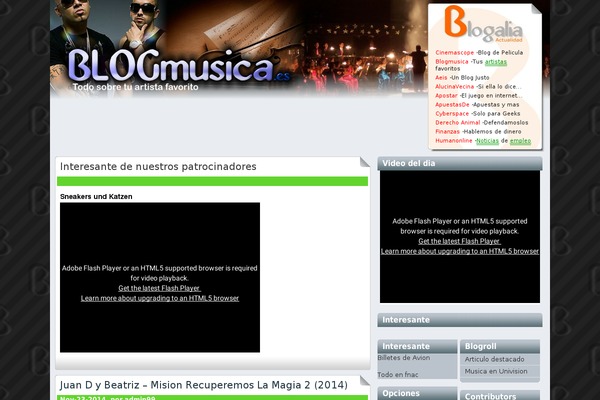Image resolution: width=600 pixels, height=400 pixels.
Task: Open the 'Billetes de Avion' link
Action: (x=404, y=358)
